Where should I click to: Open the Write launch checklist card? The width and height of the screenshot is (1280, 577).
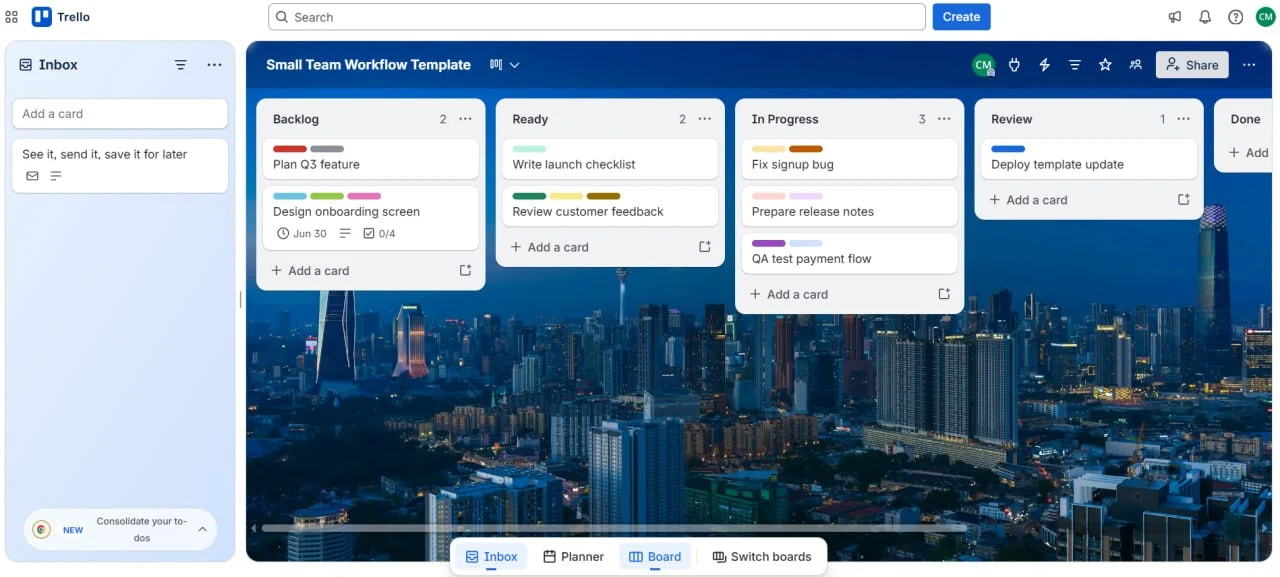coord(610,159)
